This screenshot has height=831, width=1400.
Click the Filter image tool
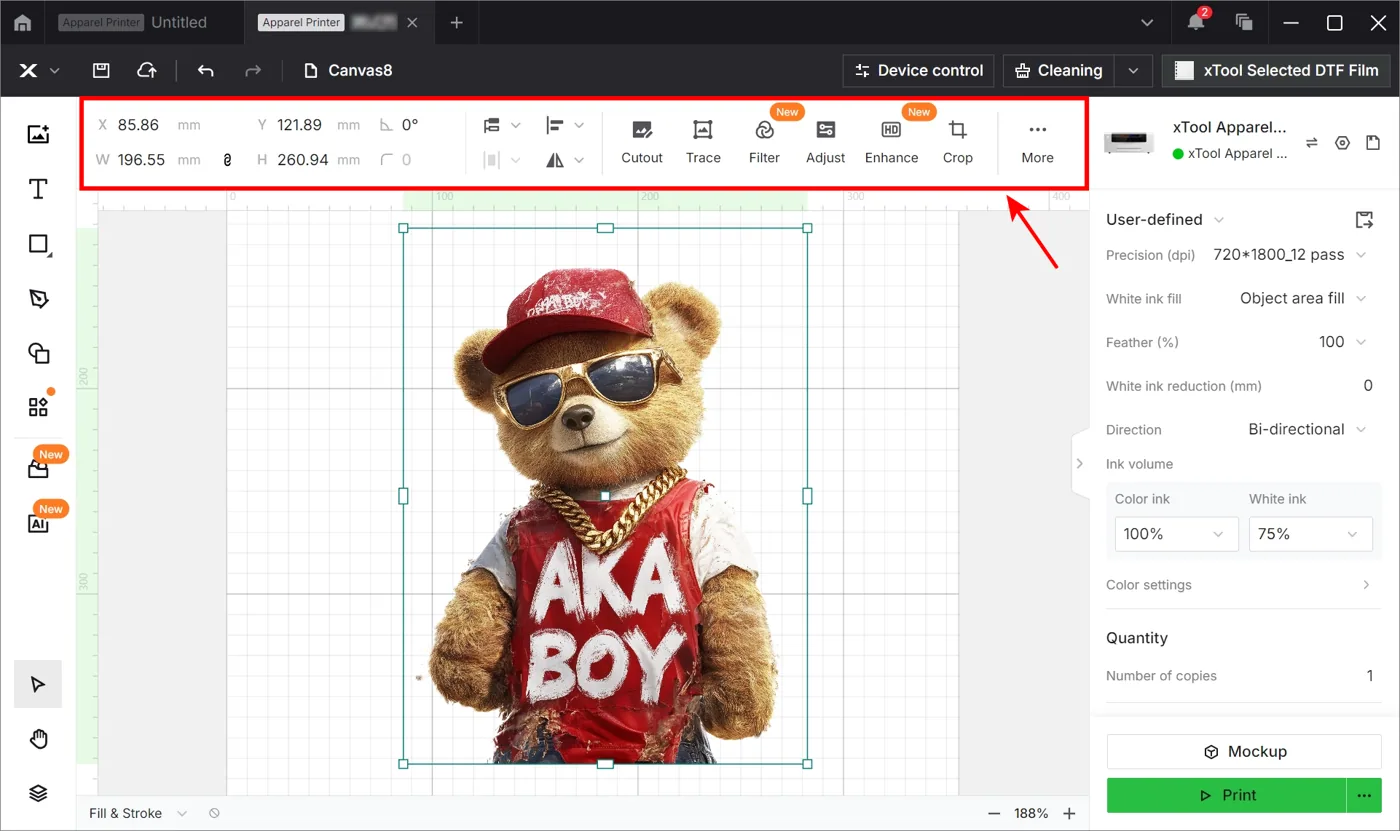[x=764, y=142]
